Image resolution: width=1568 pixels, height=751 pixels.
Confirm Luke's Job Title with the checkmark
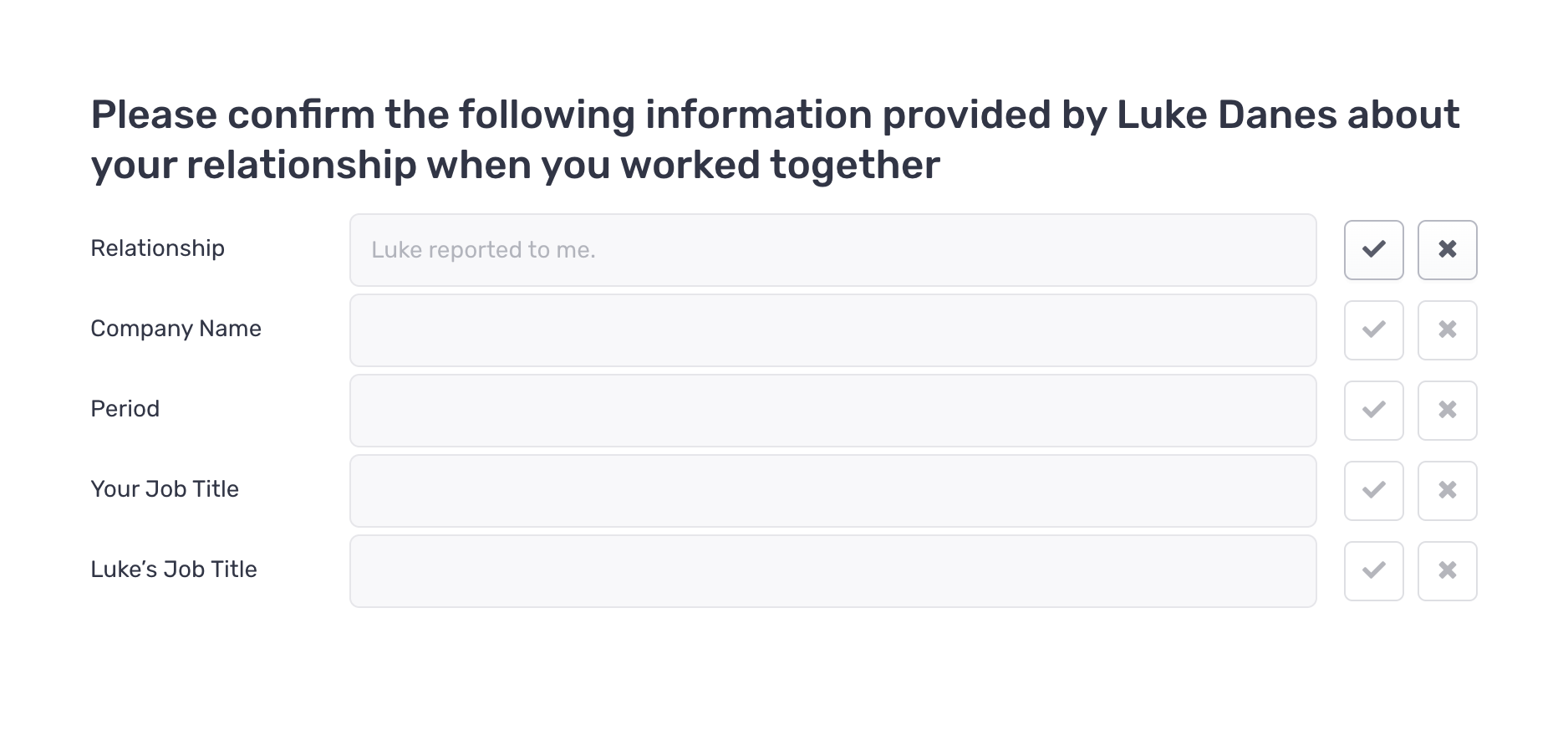click(x=1373, y=570)
